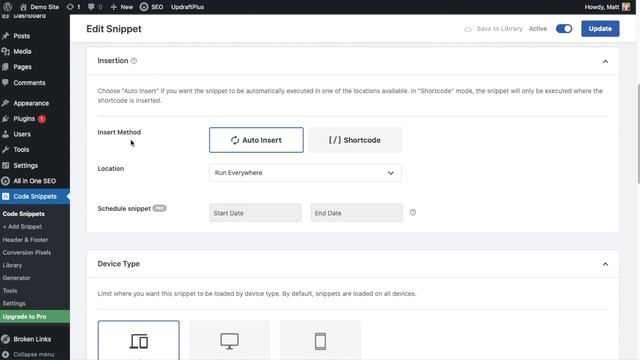Click the End Date field
The image size is (640, 360).
pos(357,213)
